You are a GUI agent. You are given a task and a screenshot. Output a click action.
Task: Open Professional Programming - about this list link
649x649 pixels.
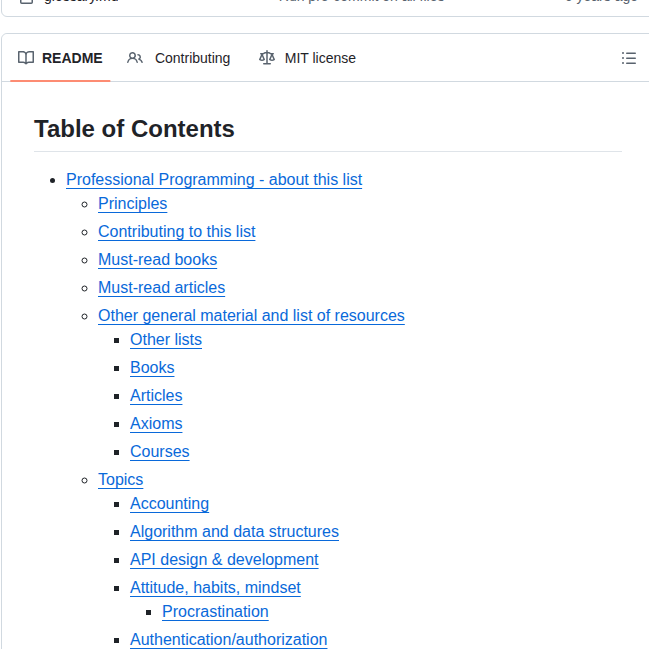click(x=214, y=180)
